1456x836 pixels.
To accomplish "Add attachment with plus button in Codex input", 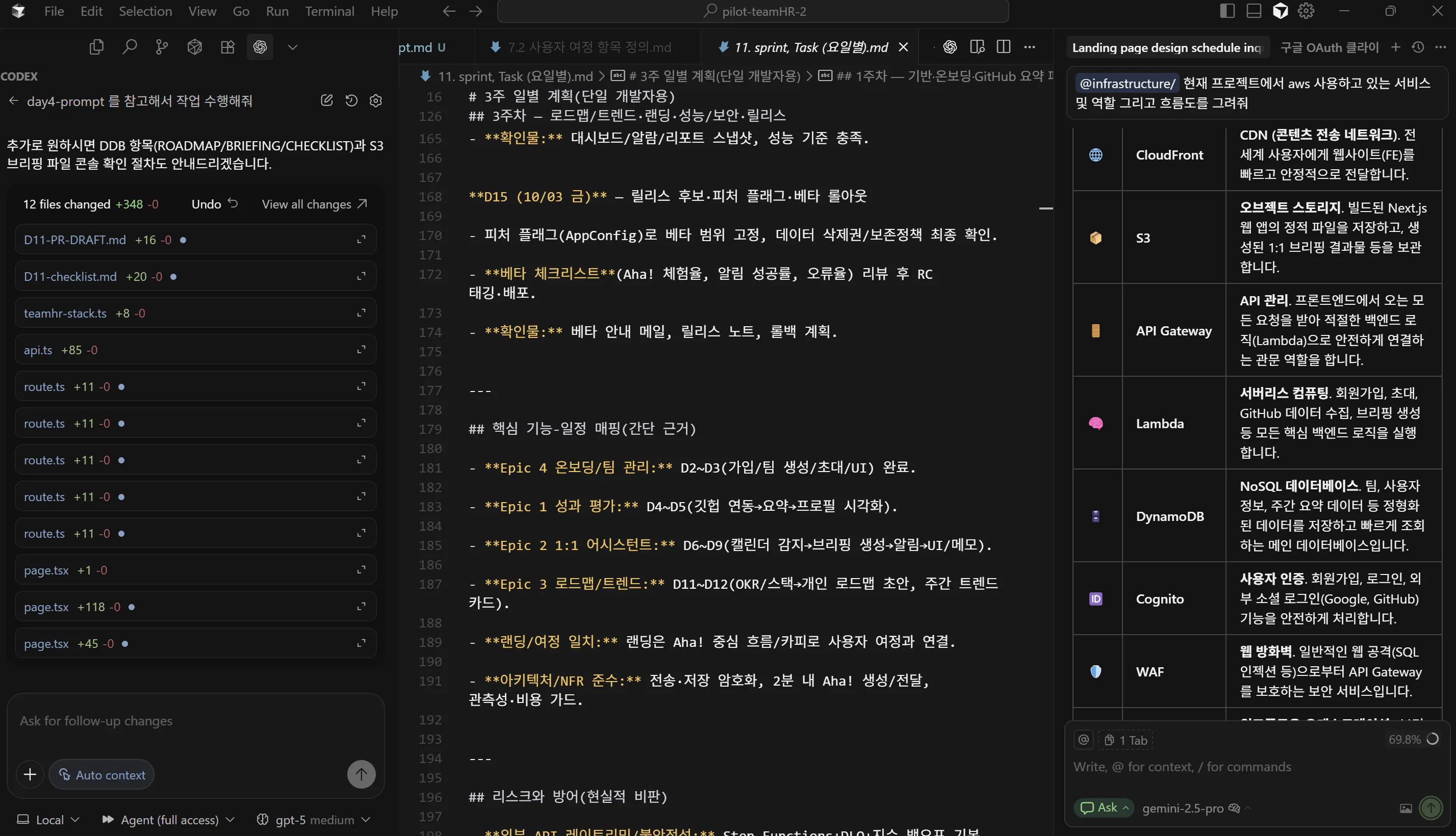I will (30, 774).
